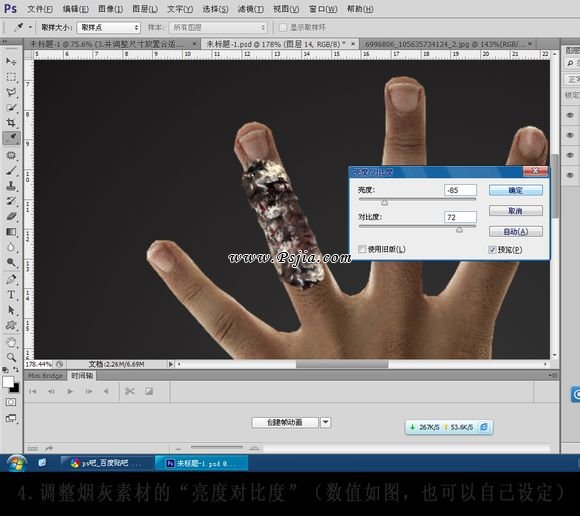The image size is (580, 516).
Task: Open the 滤镜(T) filter menu
Action: [250, 9]
